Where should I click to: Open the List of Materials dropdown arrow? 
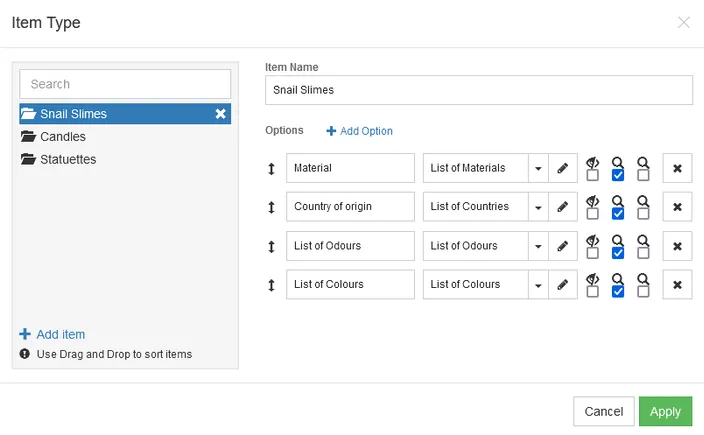tap(538, 168)
